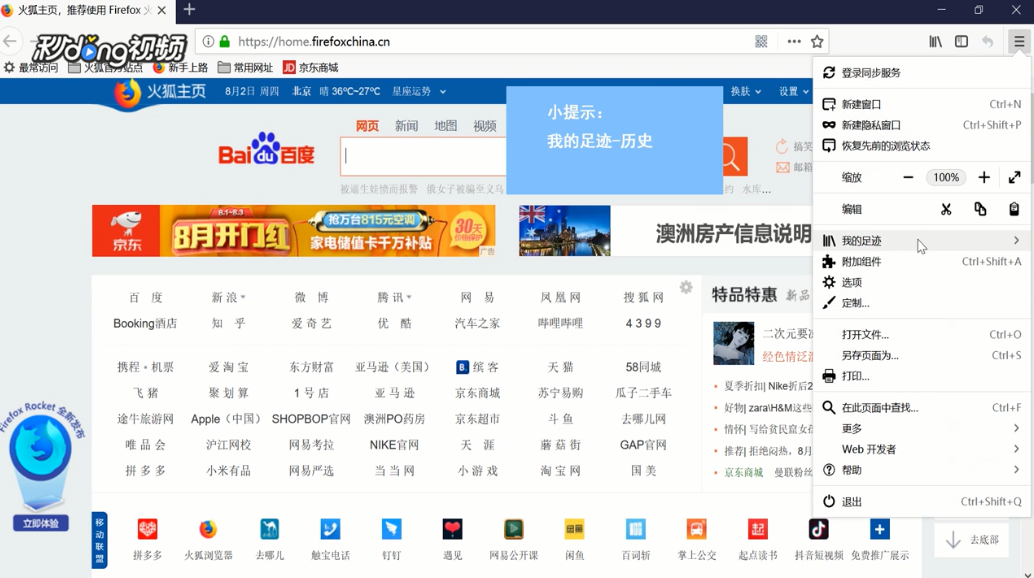Toggle the sidebar view toolbar icon
1034x578 pixels.
[961, 42]
